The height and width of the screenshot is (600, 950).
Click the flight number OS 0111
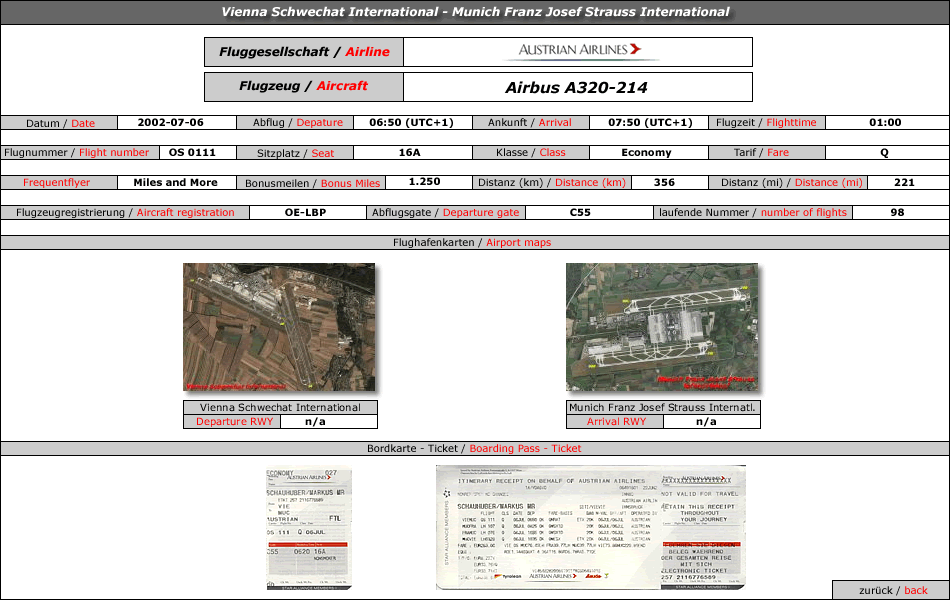[192, 152]
